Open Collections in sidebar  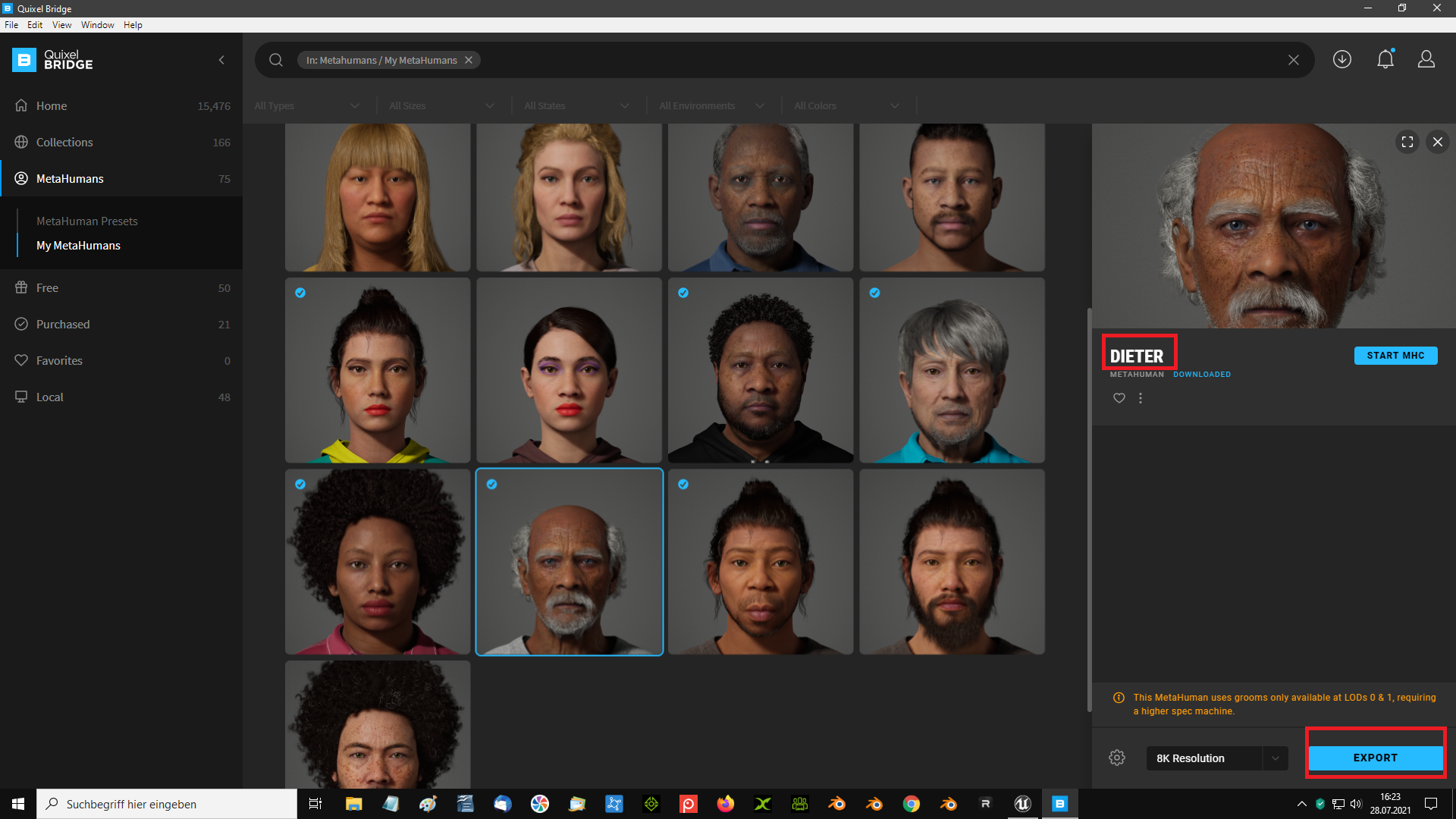tap(121, 142)
